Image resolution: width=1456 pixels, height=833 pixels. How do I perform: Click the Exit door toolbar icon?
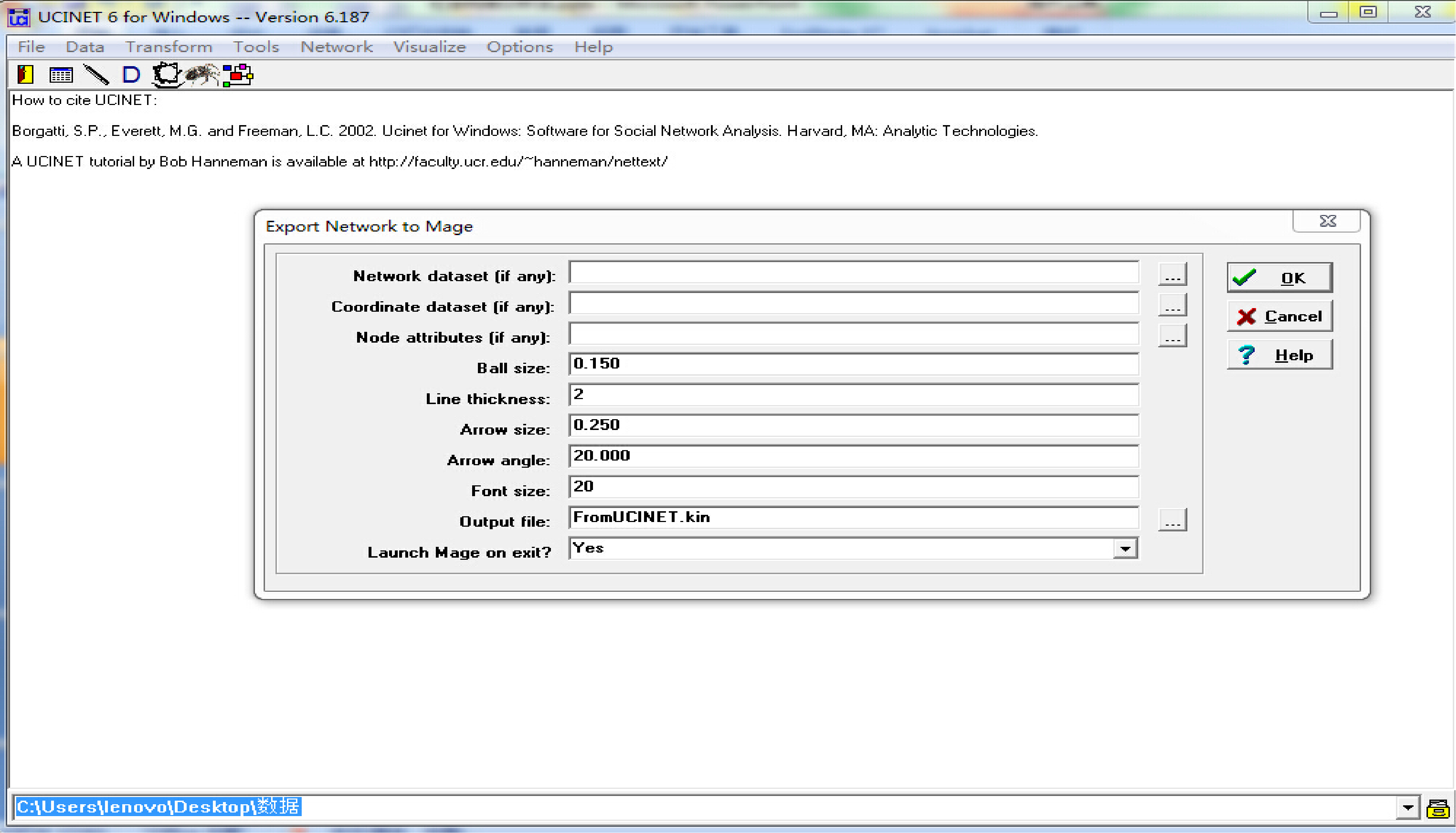(25, 74)
